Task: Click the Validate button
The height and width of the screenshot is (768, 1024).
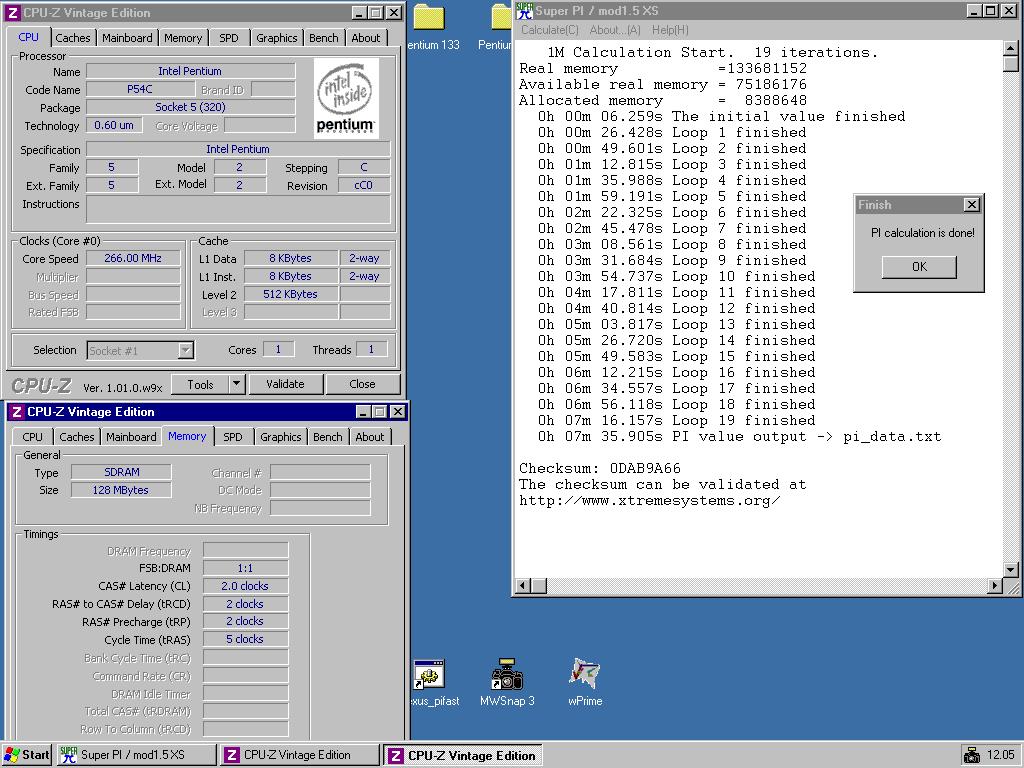Action: [x=285, y=384]
